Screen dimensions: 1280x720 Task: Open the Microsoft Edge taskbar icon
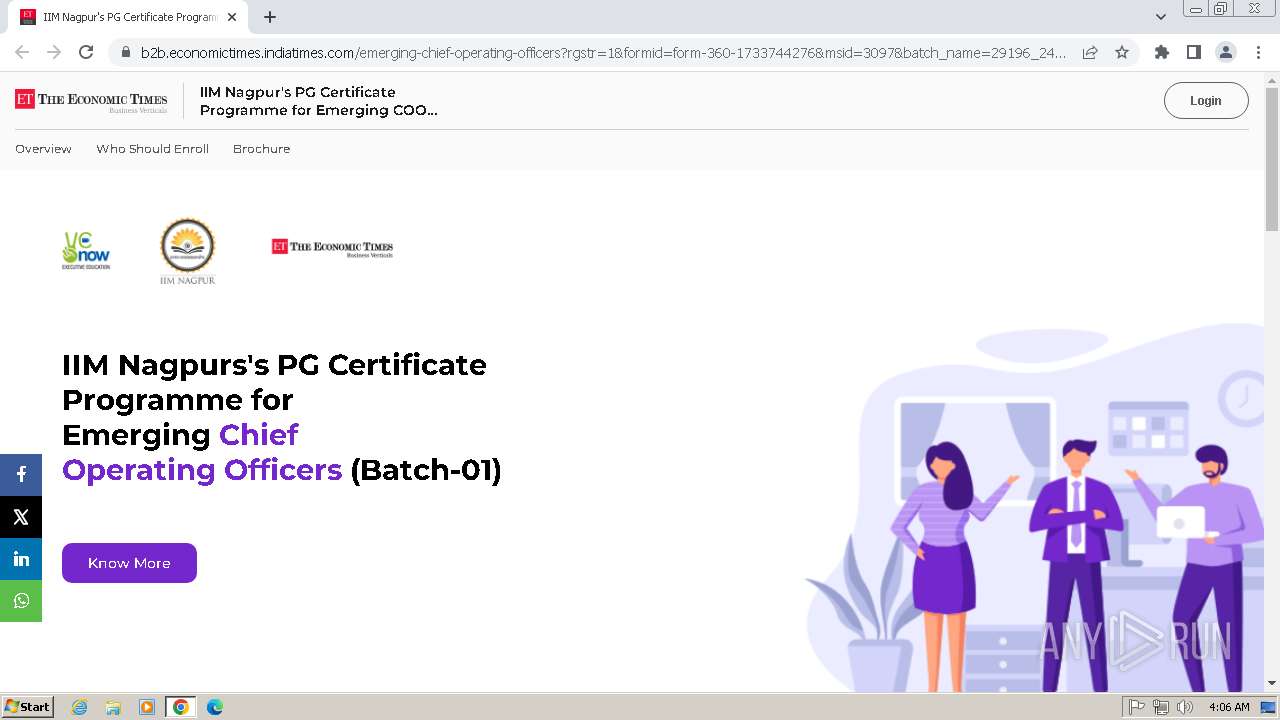pyautogui.click(x=215, y=707)
